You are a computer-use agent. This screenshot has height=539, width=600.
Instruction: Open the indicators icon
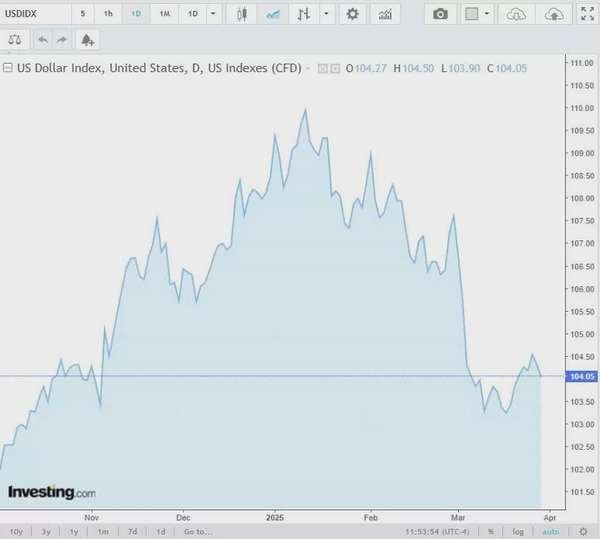click(x=385, y=14)
